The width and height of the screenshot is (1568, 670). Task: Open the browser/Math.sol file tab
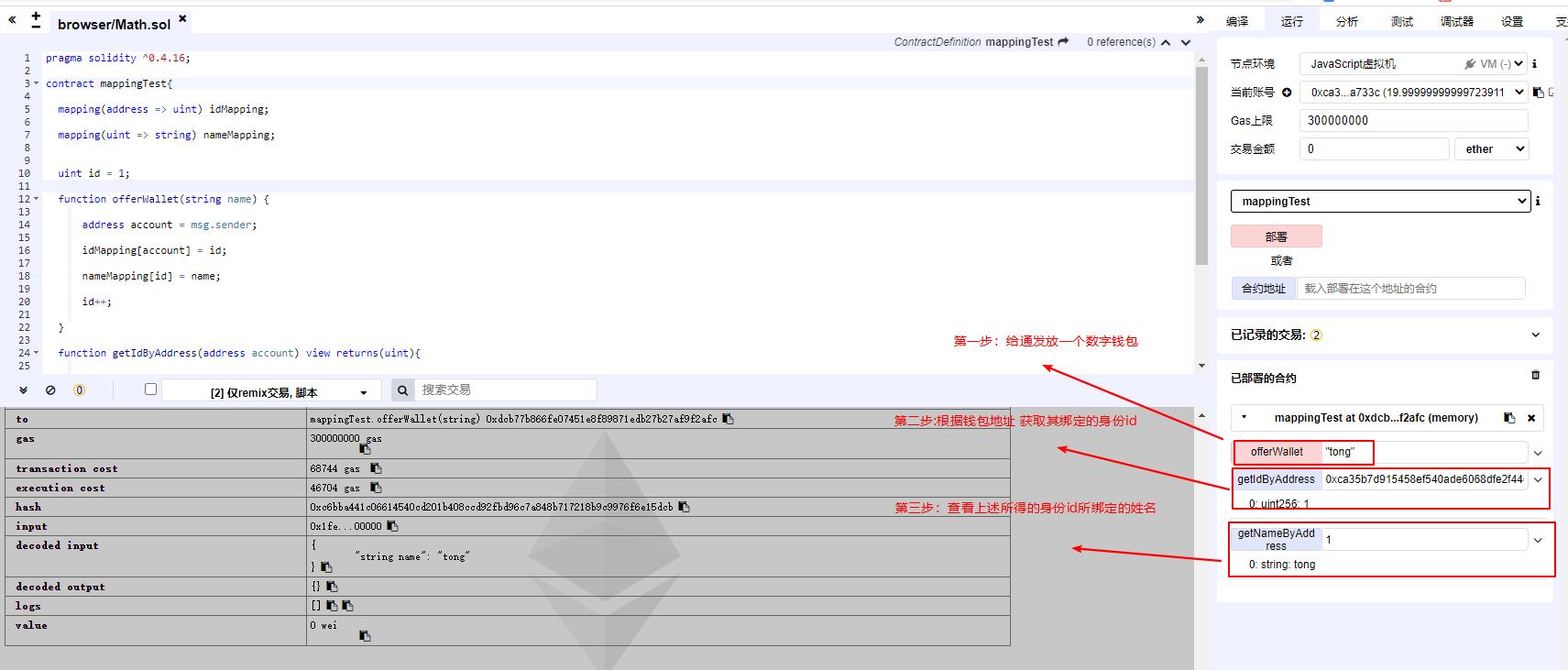point(114,24)
